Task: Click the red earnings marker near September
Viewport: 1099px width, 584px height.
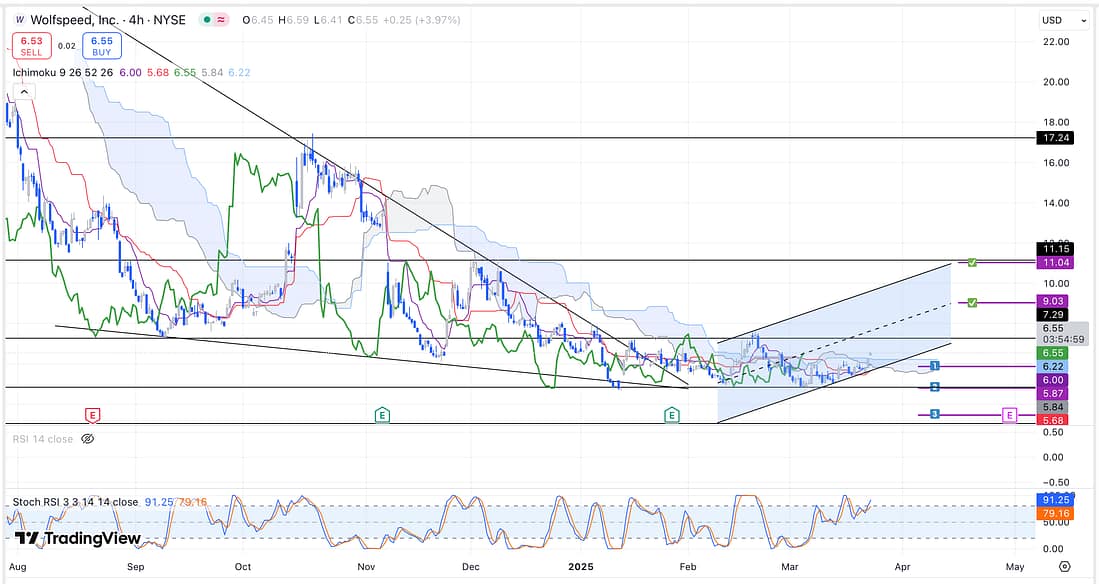Action: click(92, 414)
